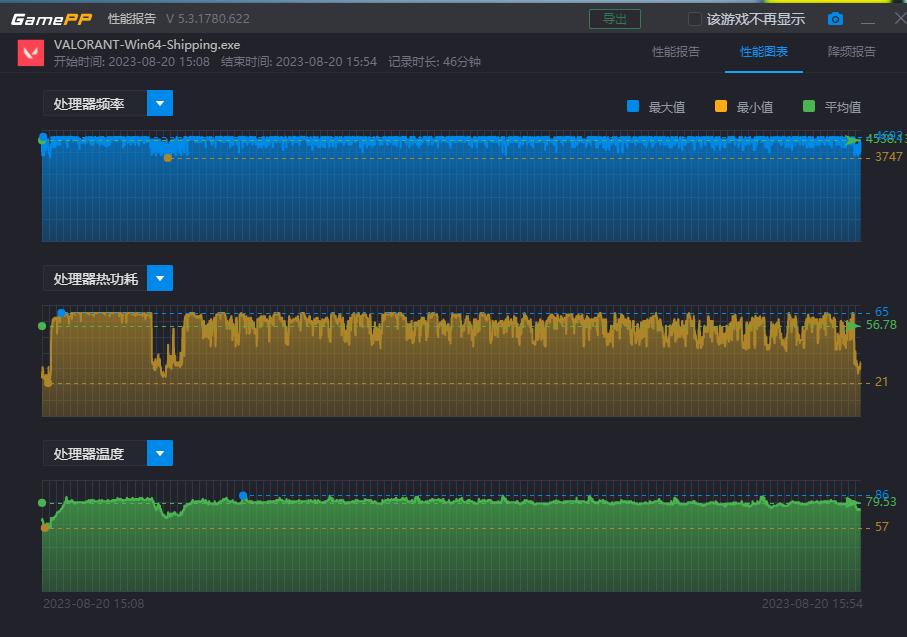This screenshot has width=907, height=637.
Task: Click the VALORANT game icon
Action: [31, 53]
